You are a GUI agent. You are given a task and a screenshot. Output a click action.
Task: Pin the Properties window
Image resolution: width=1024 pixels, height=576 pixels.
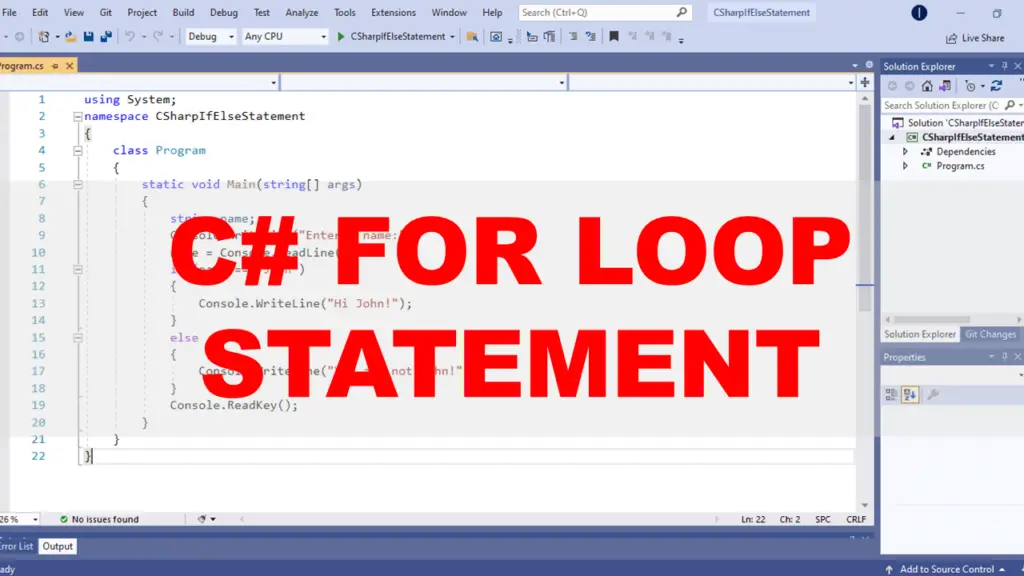(1007, 357)
